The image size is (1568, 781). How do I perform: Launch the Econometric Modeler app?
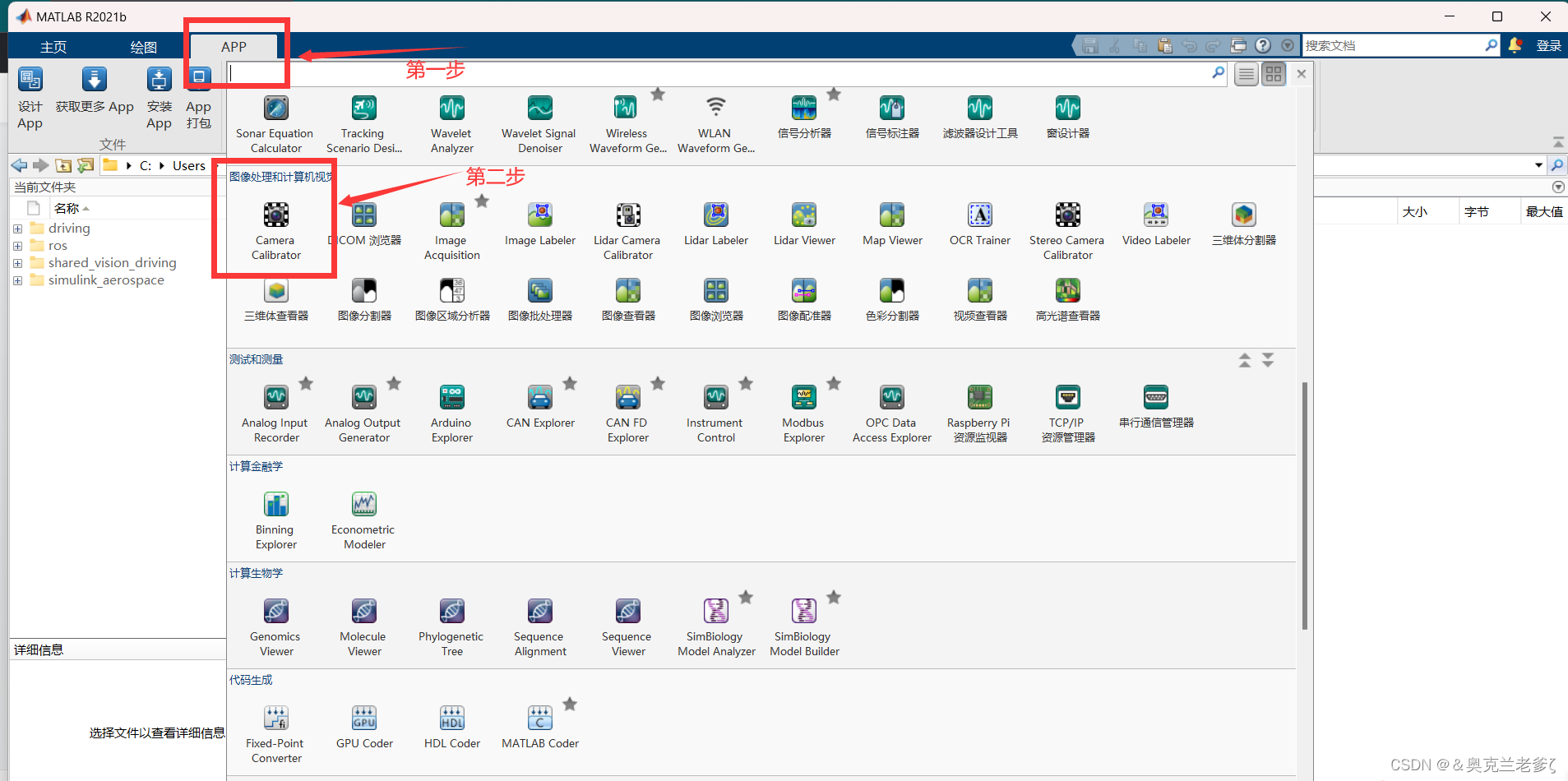[x=363, y=520]
